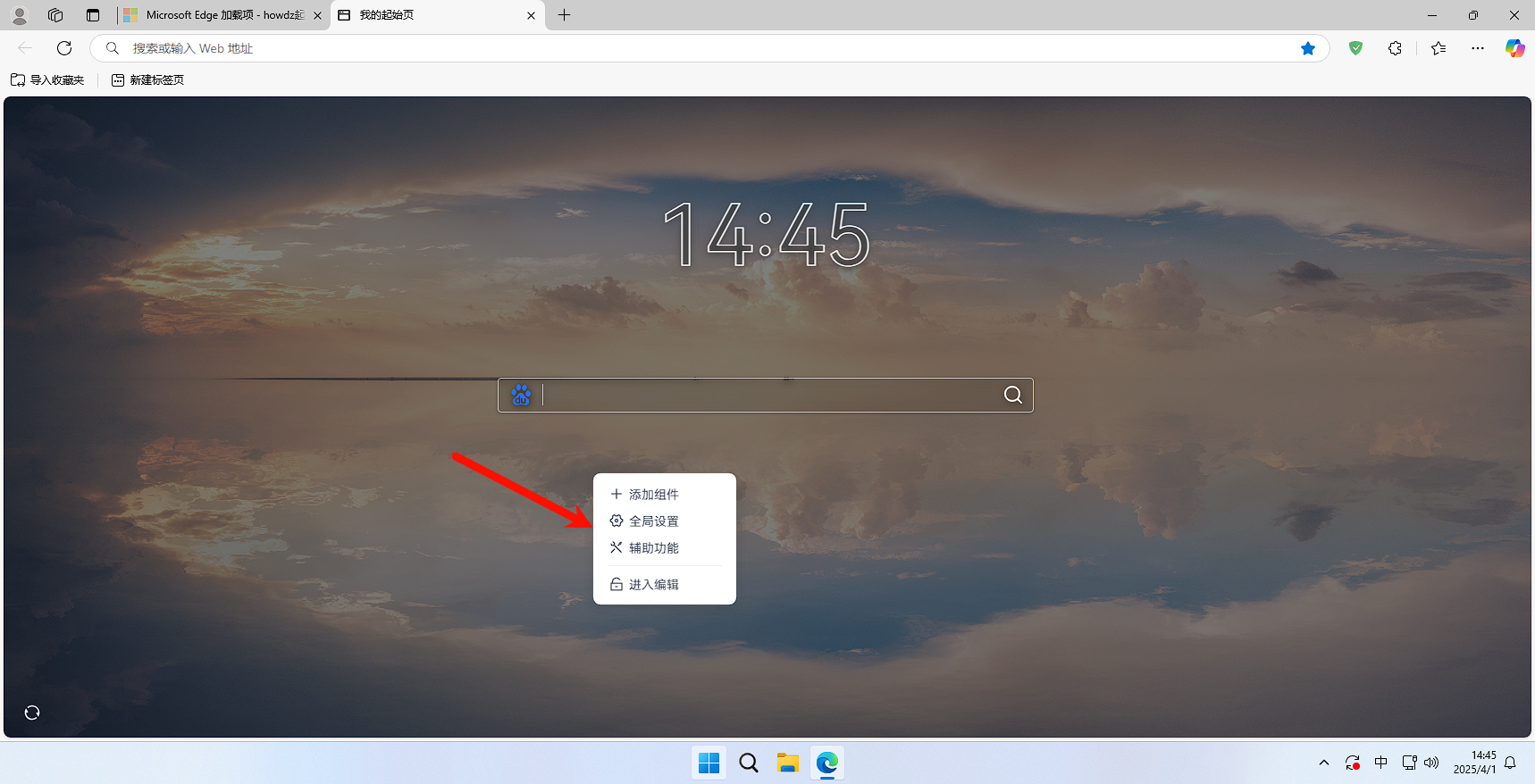This screenshot has height=784, width=1535.
Task: Close the Microsoft Edge 加载项 tab
Action: point(317,15)
